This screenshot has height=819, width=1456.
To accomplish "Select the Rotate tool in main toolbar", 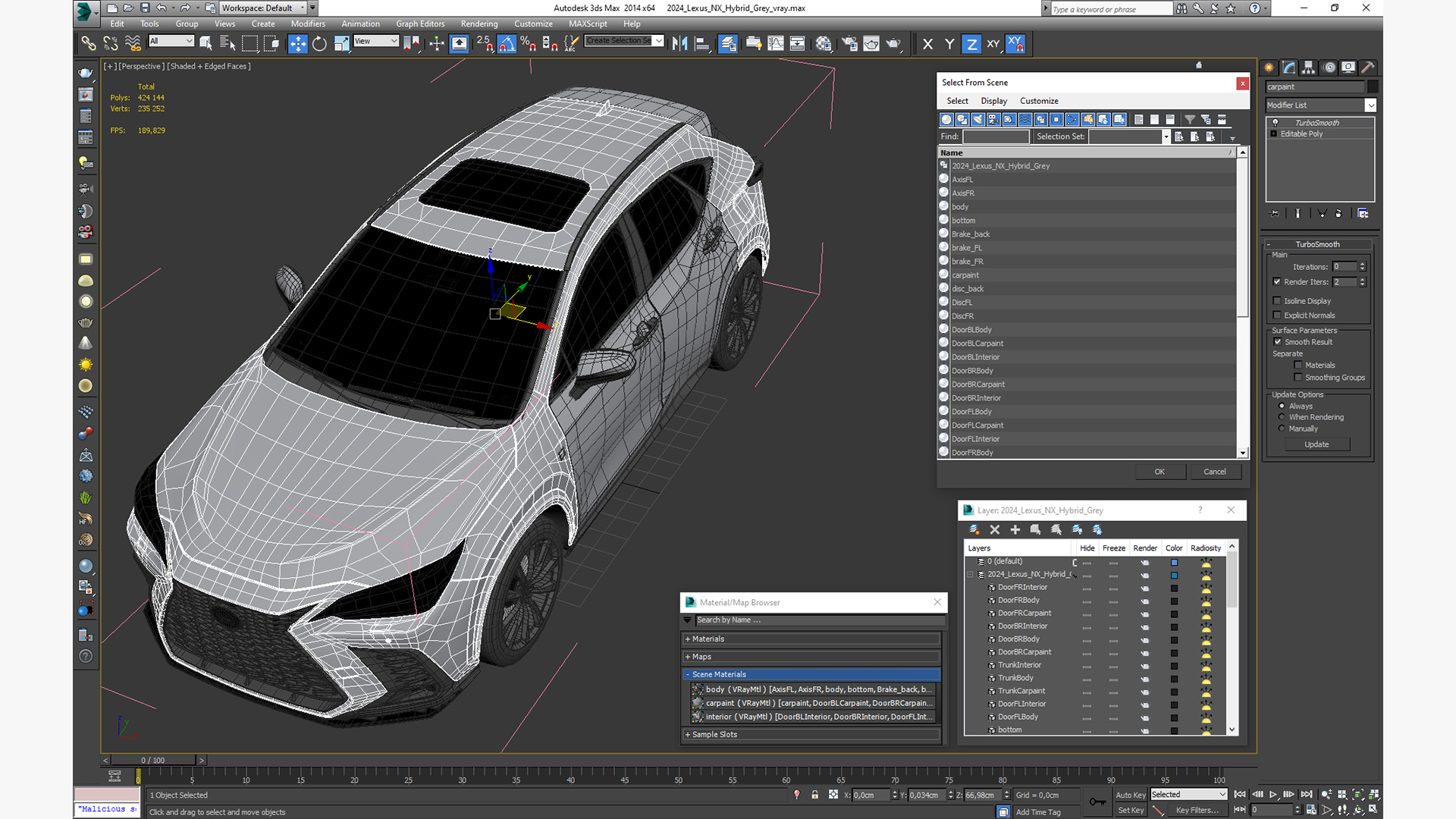I will point(319,44).
